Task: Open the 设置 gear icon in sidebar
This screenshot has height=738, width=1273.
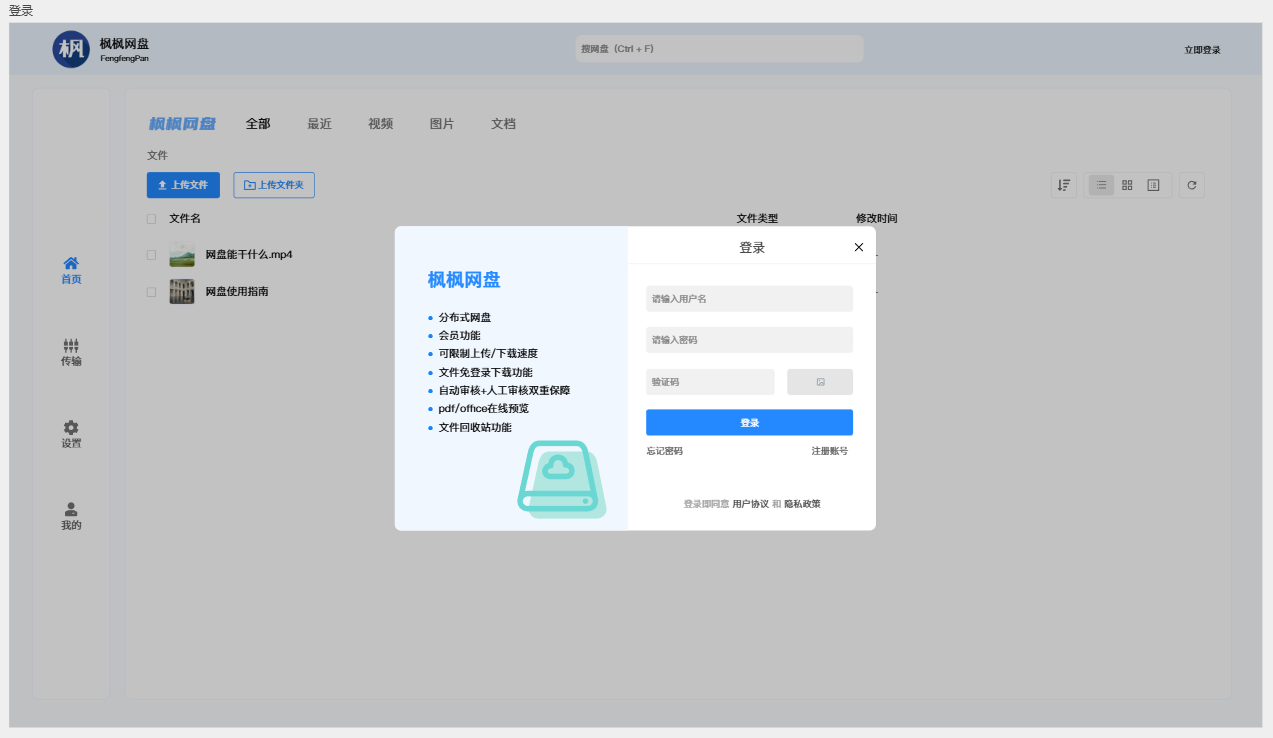Action: point(71,427)
